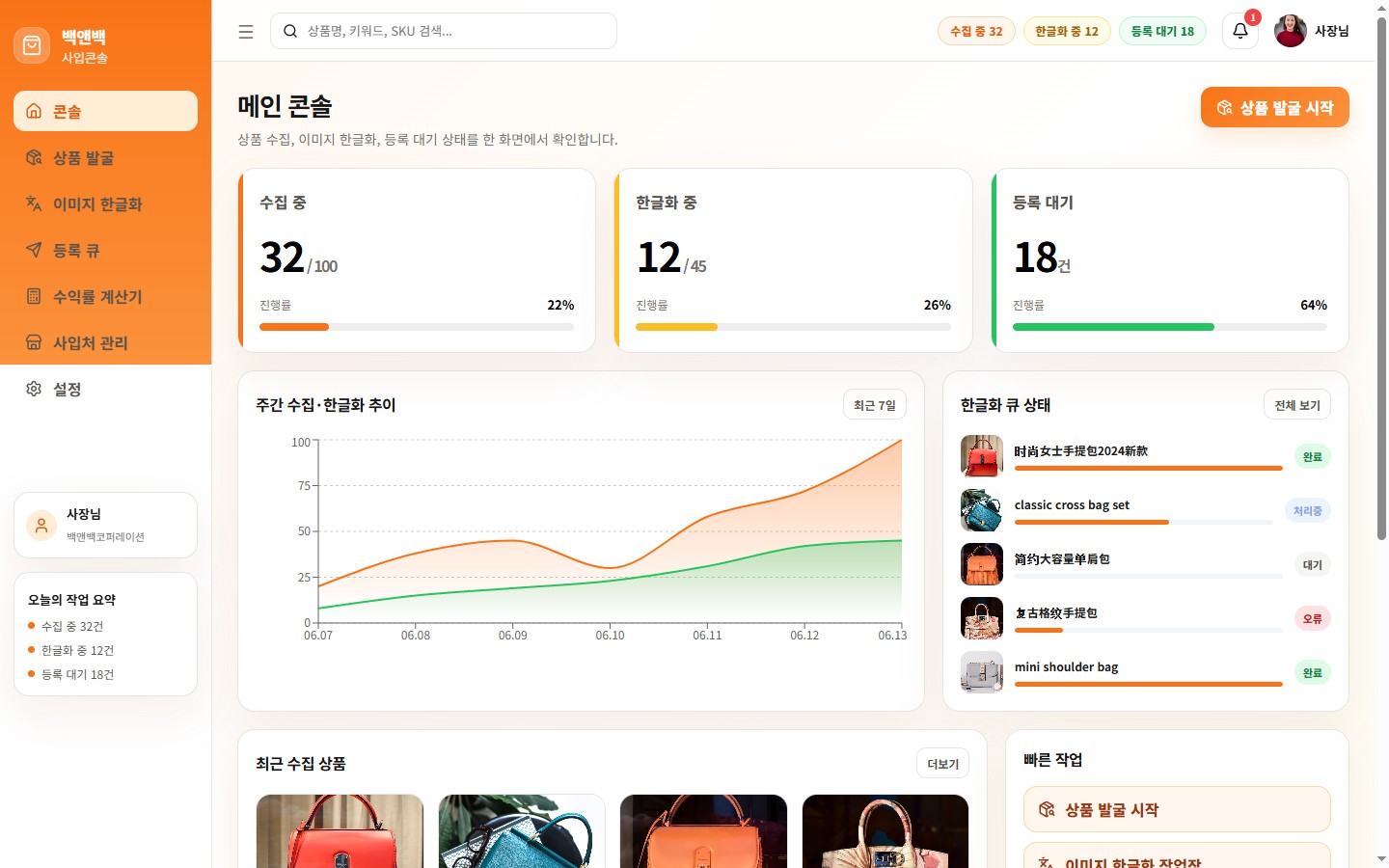The width and height of the screenshot is (1389, 868).
Task: Click the 백앤백 shopping bag logo icon
Action: pyautogui.click(x=32, y=45)
